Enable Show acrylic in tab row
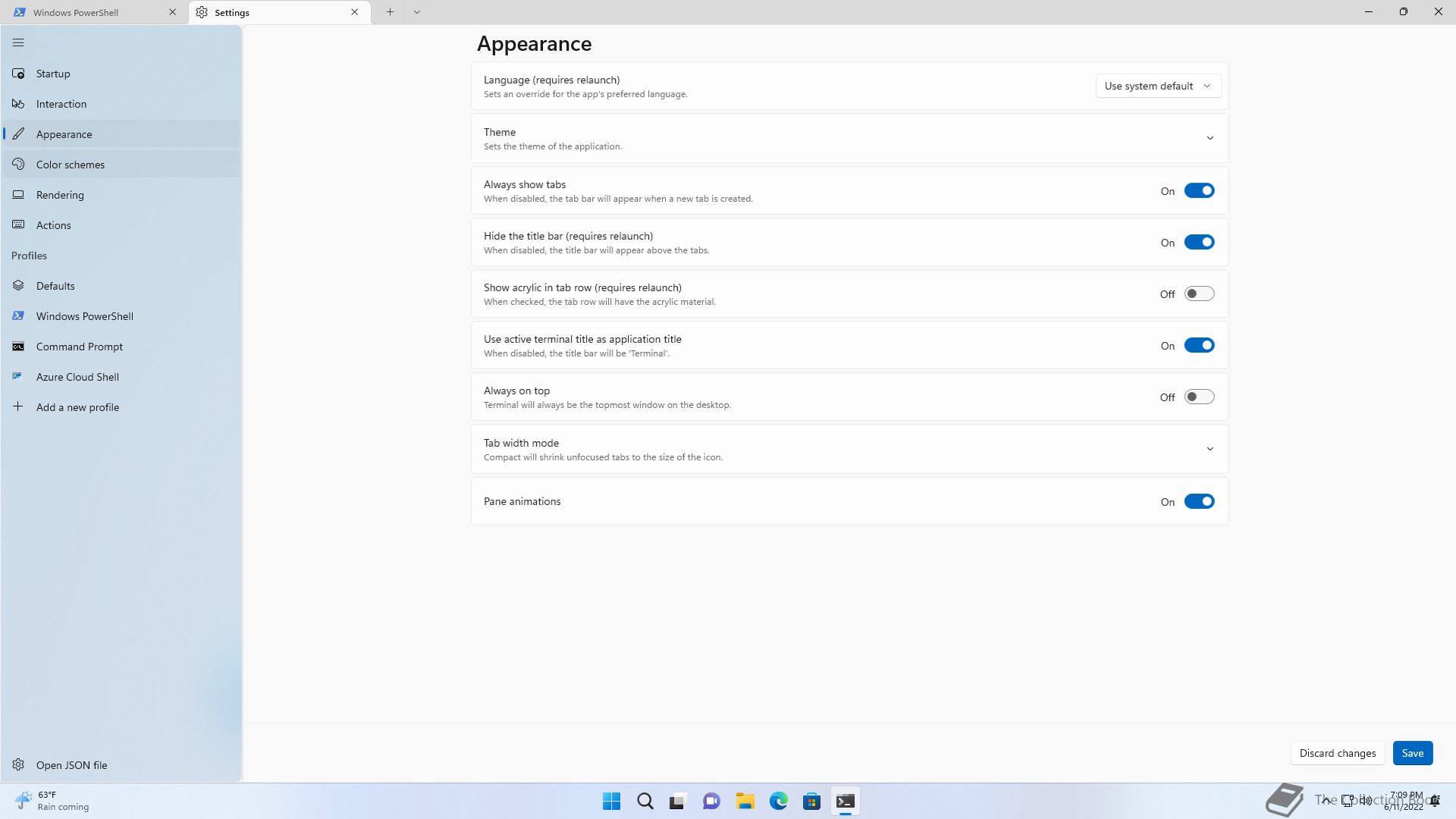1456x819 pixels. pos(1199,294)
